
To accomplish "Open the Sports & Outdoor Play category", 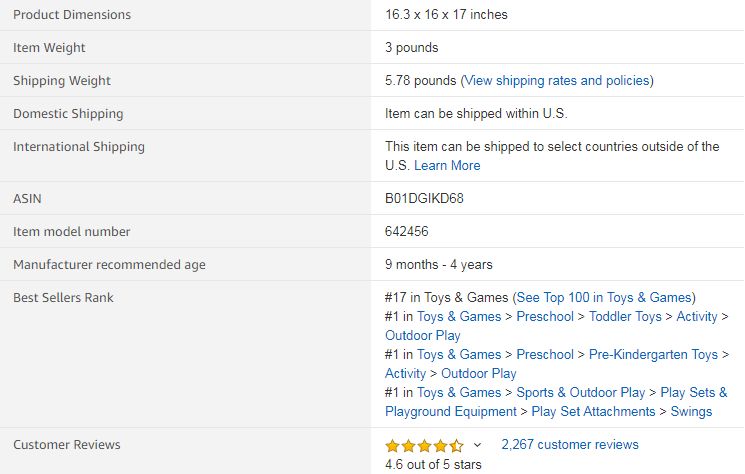I will tap(581, 392).
